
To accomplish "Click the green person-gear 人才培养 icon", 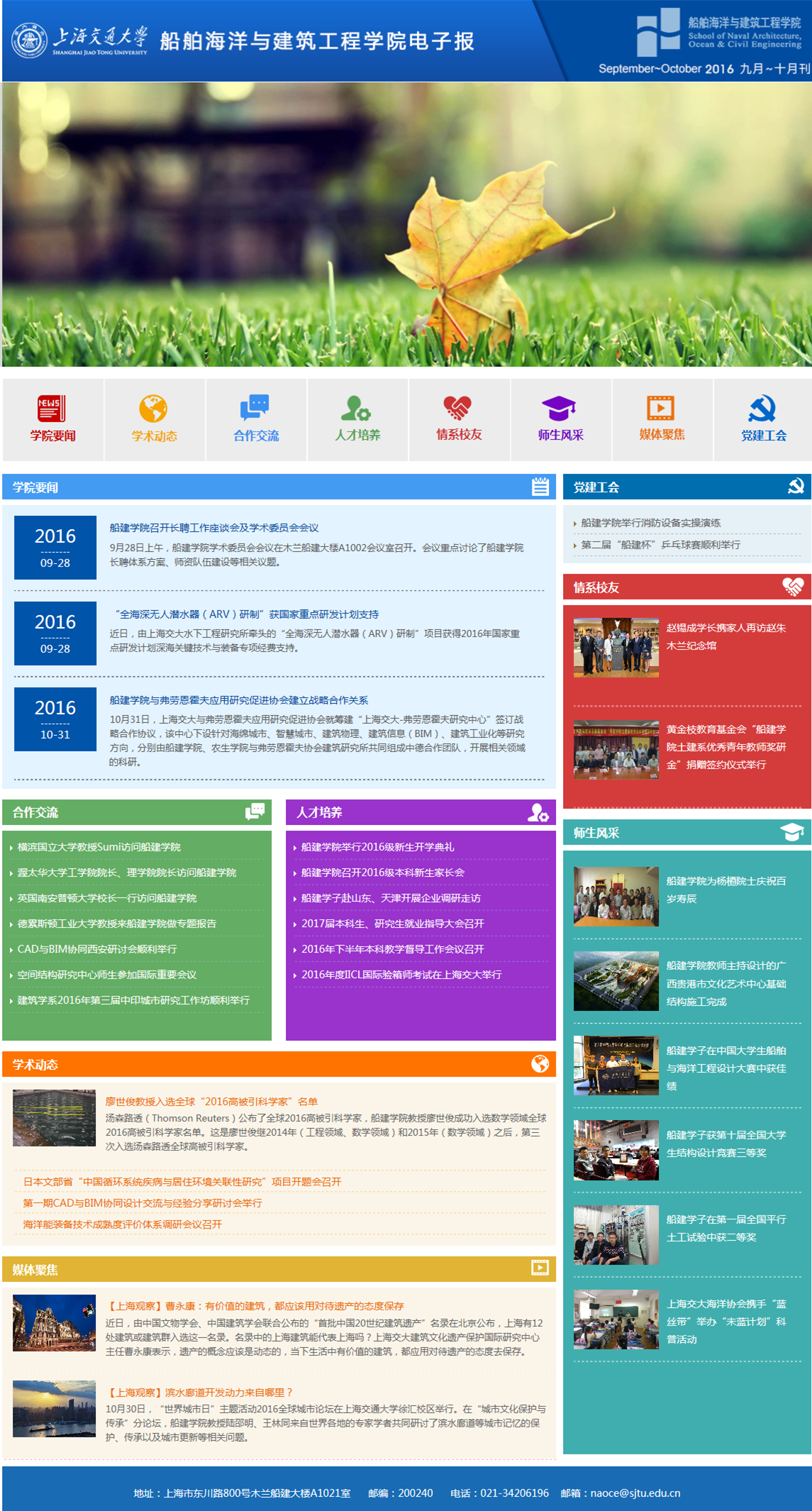I will coord(357,409).
